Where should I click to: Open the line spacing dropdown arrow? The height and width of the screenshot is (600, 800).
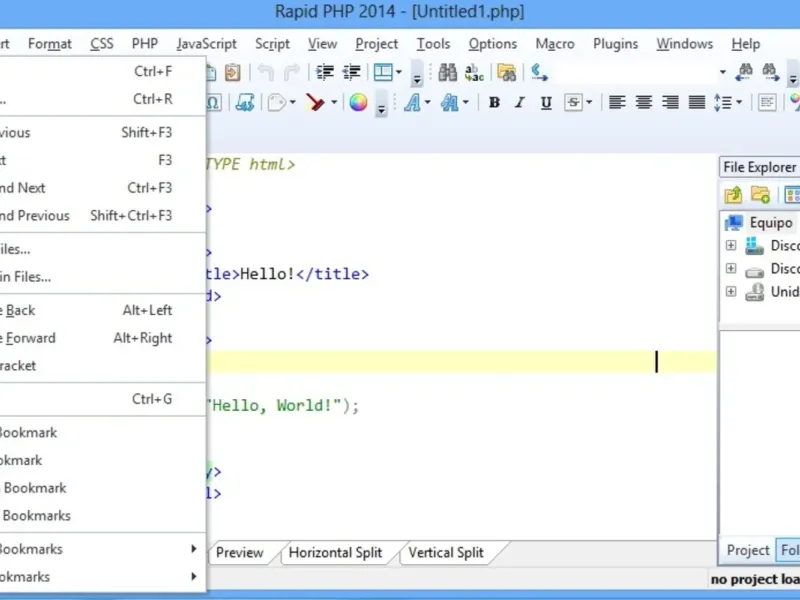[x=739, y=103]
